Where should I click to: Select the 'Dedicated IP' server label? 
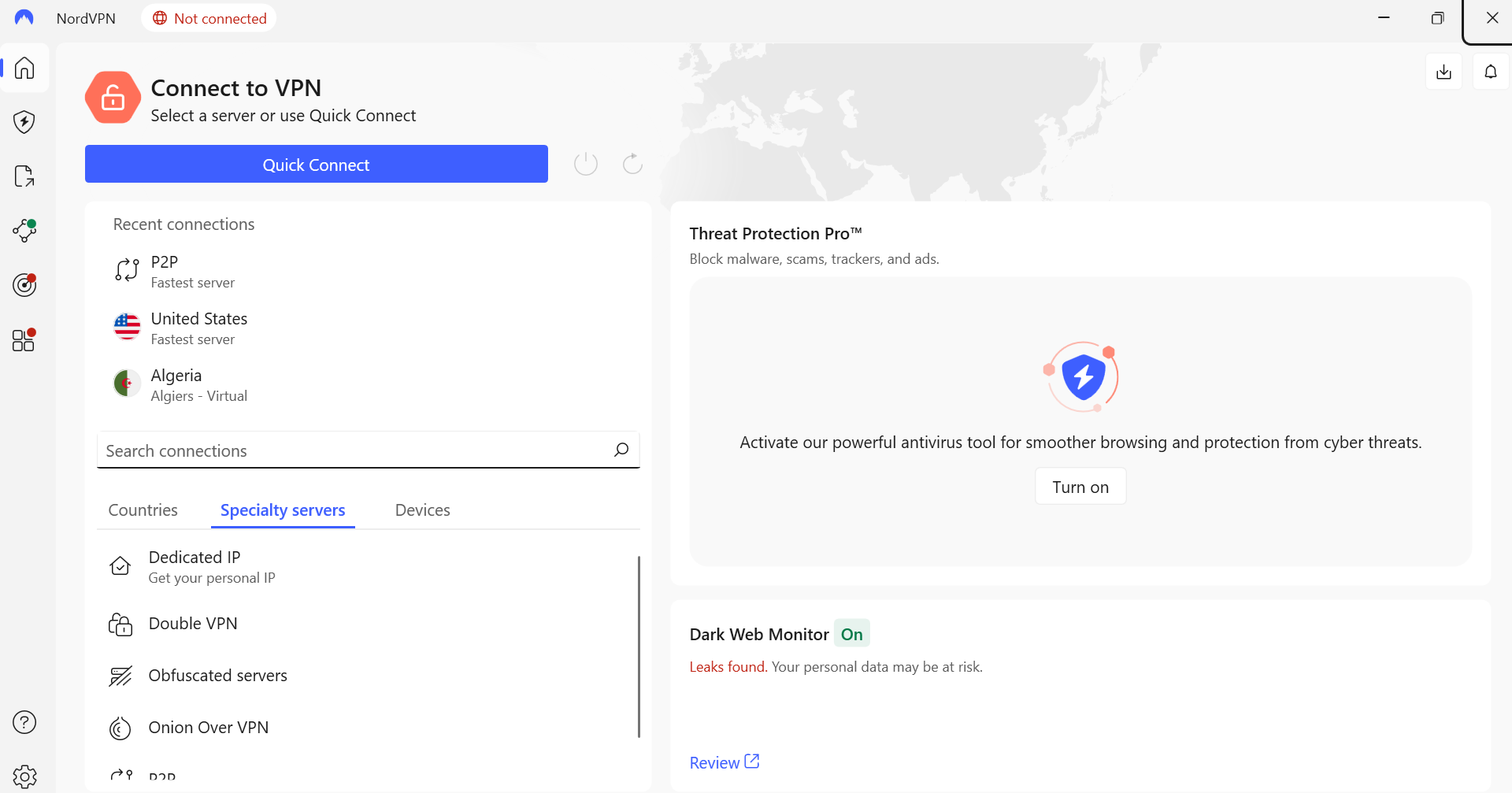[x=195, y=557]
